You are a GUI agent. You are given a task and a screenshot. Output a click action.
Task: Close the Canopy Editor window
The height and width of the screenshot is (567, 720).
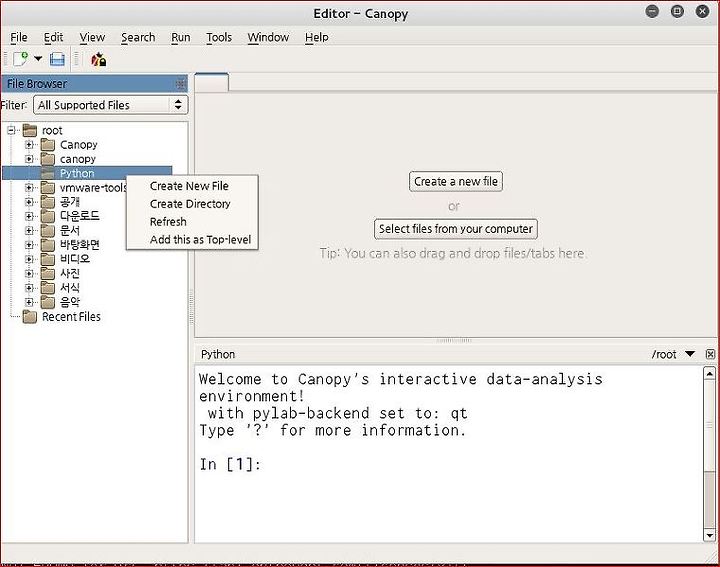[703, 11]
